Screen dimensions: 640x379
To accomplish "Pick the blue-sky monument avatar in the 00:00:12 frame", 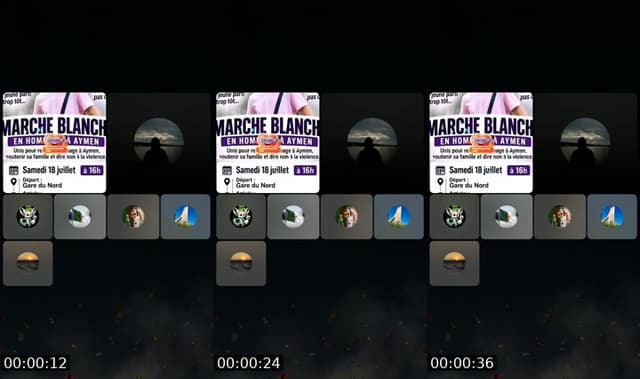I will click(x=186, y=217).
